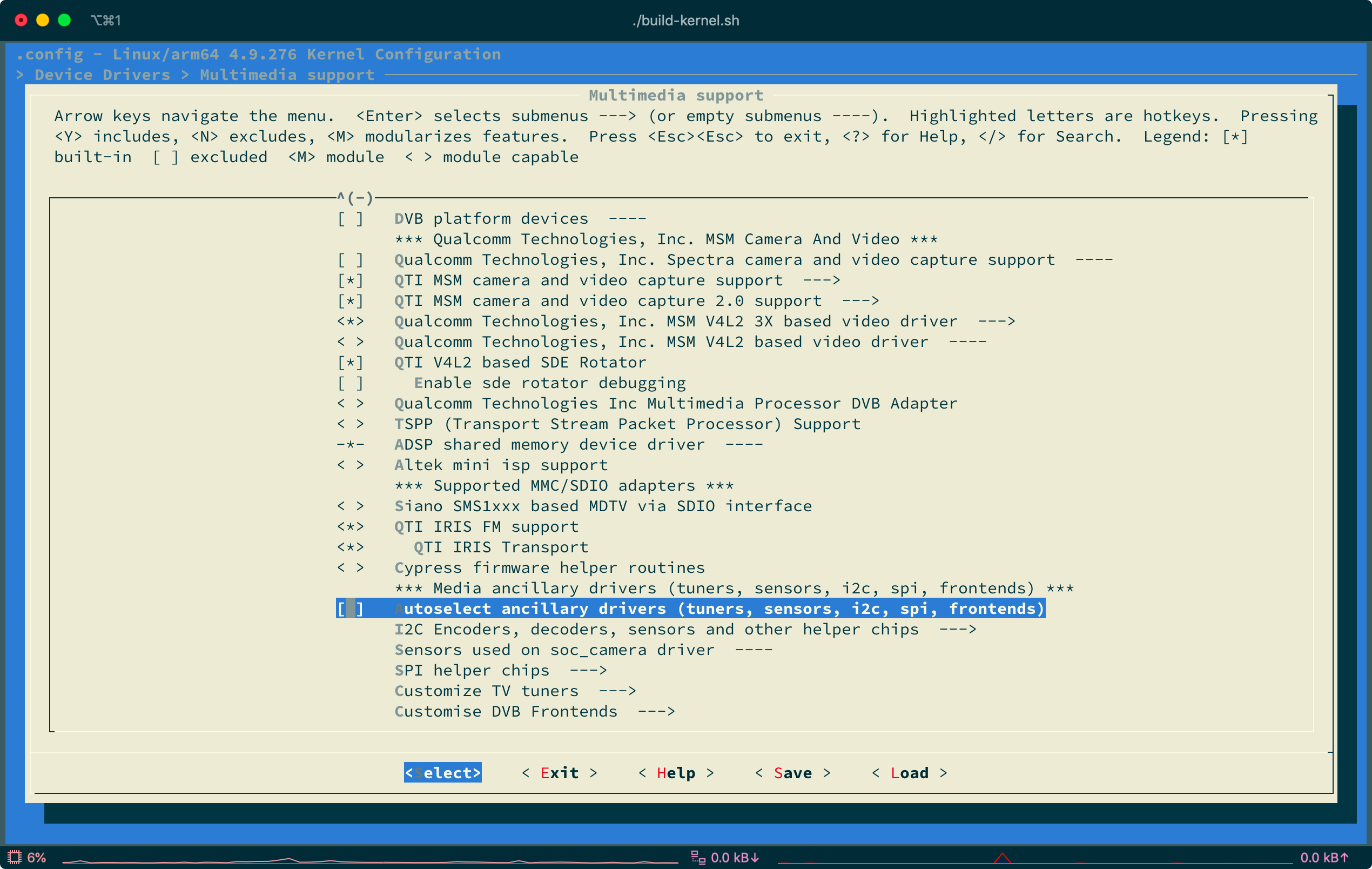Toggle DVB platform devices checkbox

pyautogui.click(x=350, y=218)
